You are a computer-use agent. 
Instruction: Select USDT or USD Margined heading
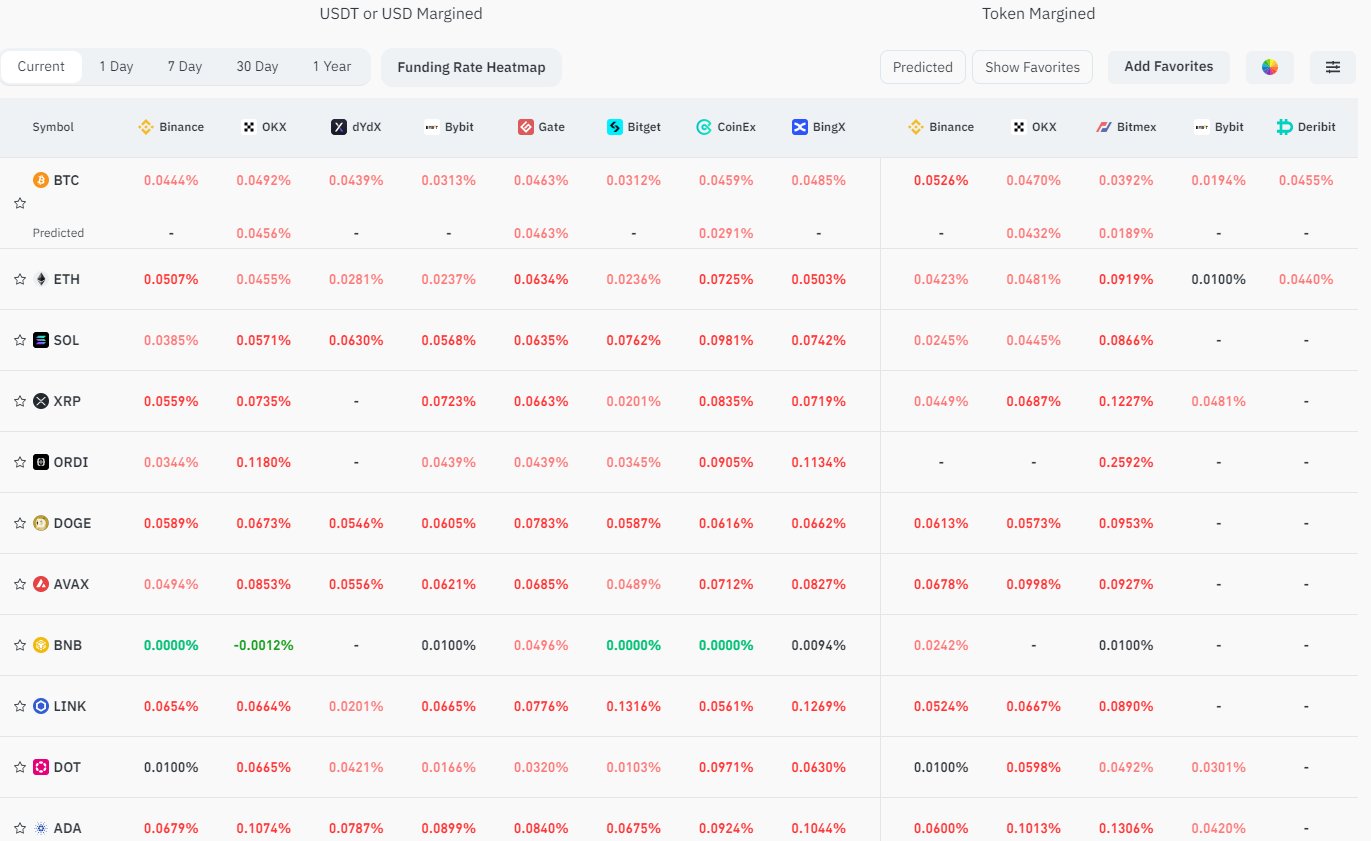tap(401, 14)
